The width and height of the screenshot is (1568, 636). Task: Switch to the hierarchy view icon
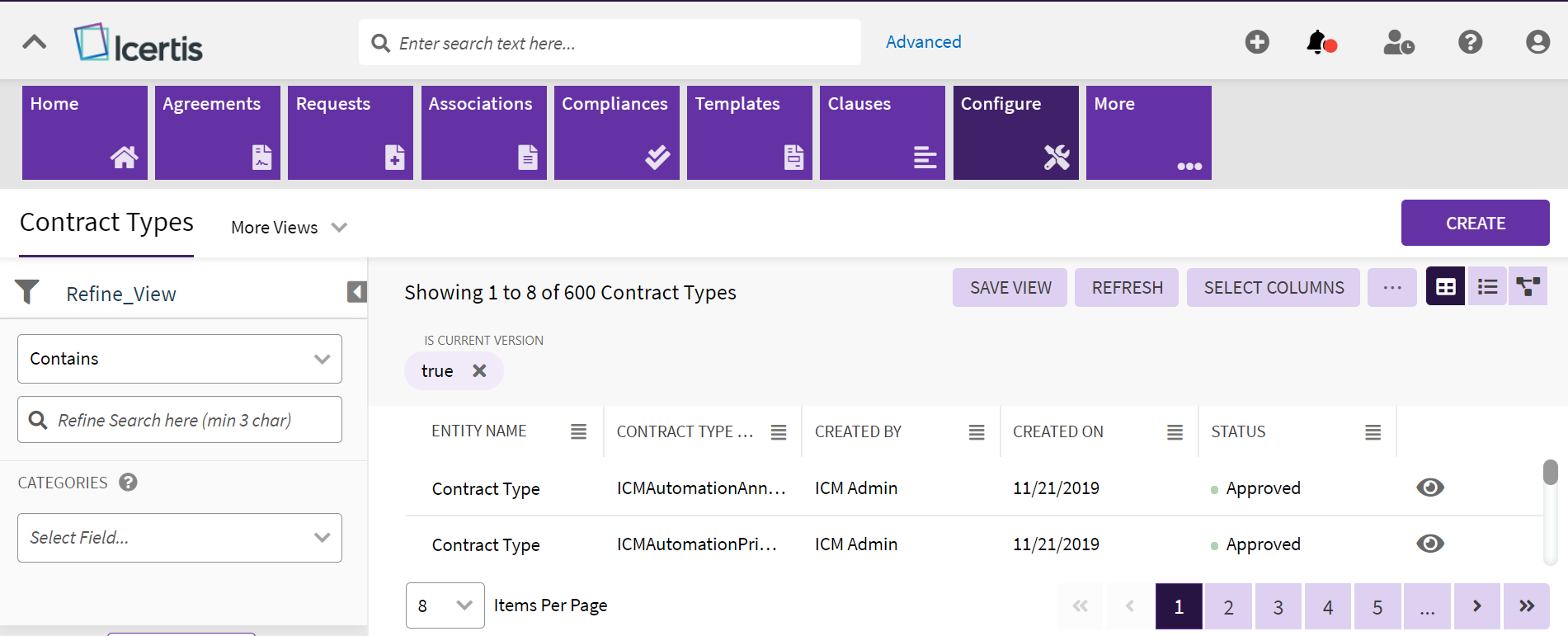click(1528, 287)
